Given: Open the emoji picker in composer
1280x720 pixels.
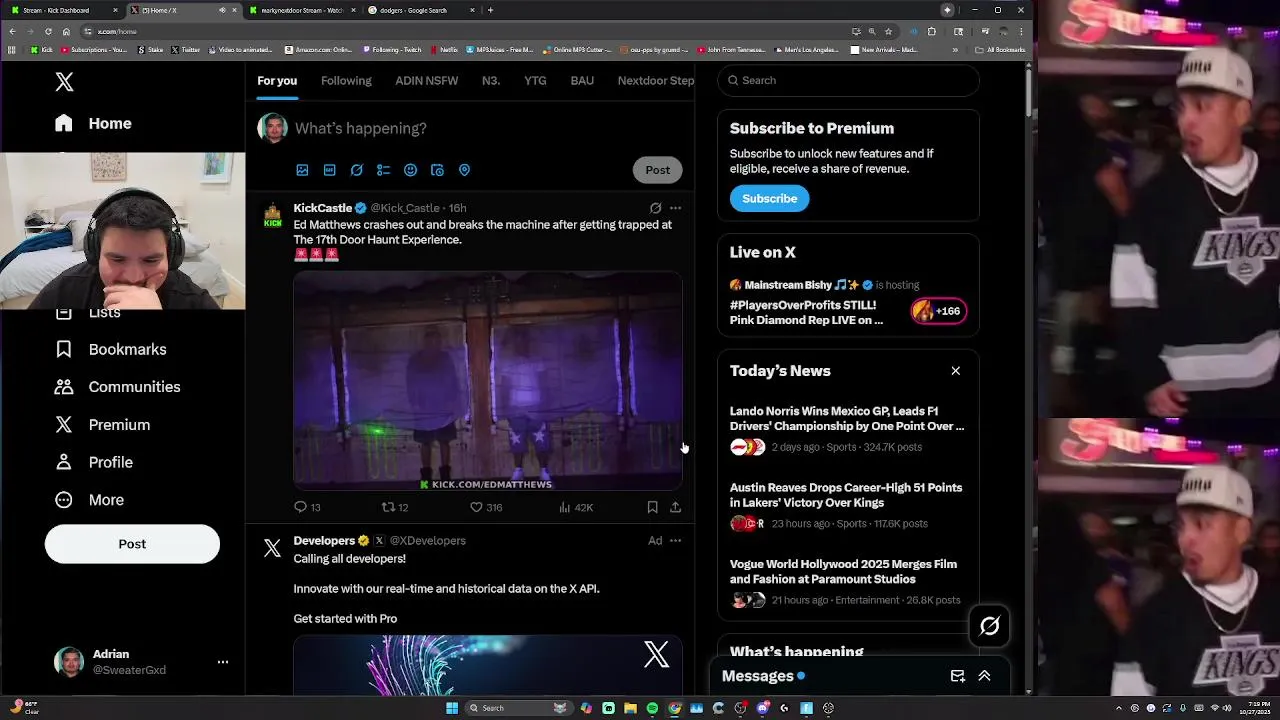Looking at the screenshot, I should 410,170.
